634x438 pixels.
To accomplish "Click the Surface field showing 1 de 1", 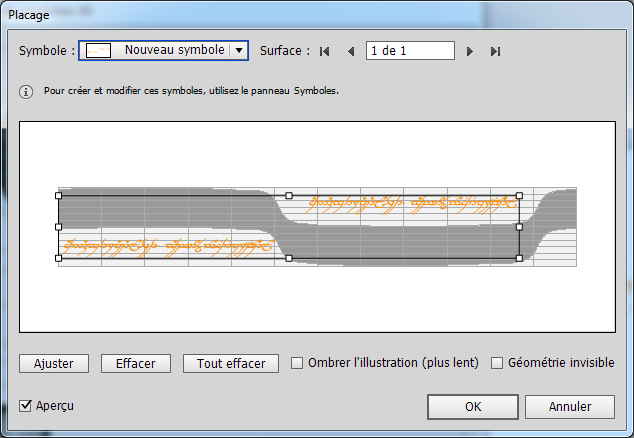I will [x=410, y=51].
